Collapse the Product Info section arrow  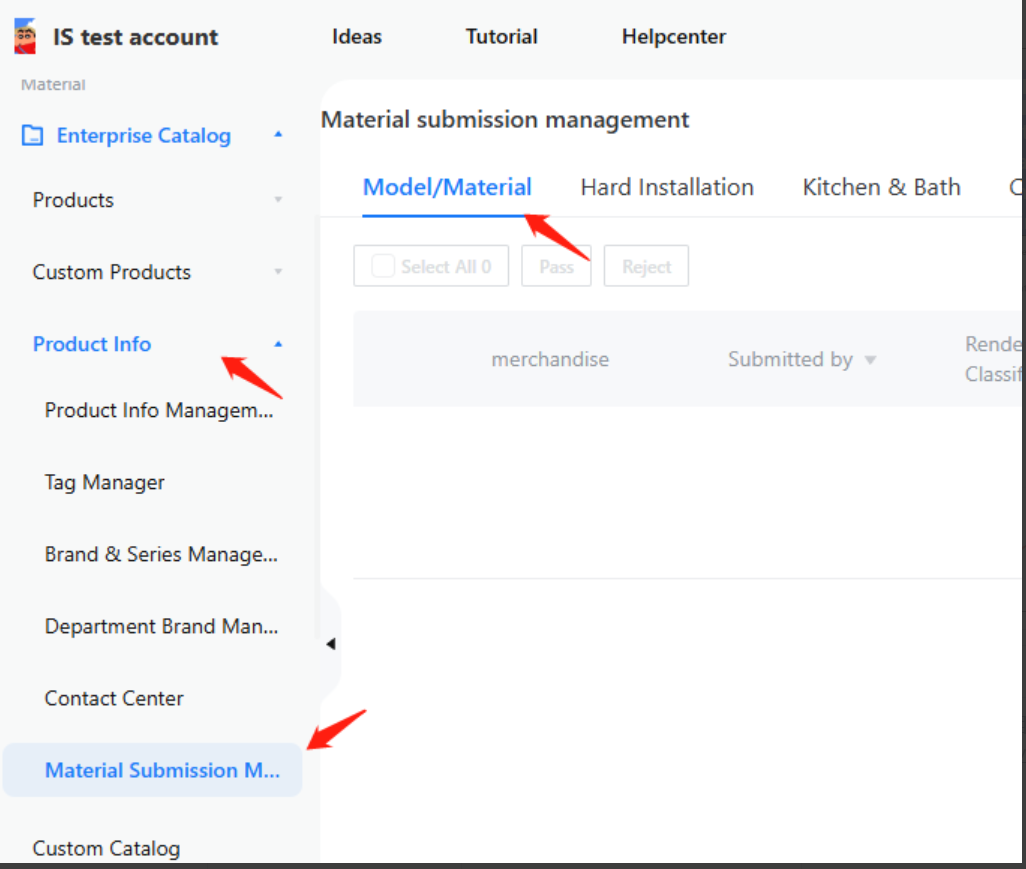(278, 344)
